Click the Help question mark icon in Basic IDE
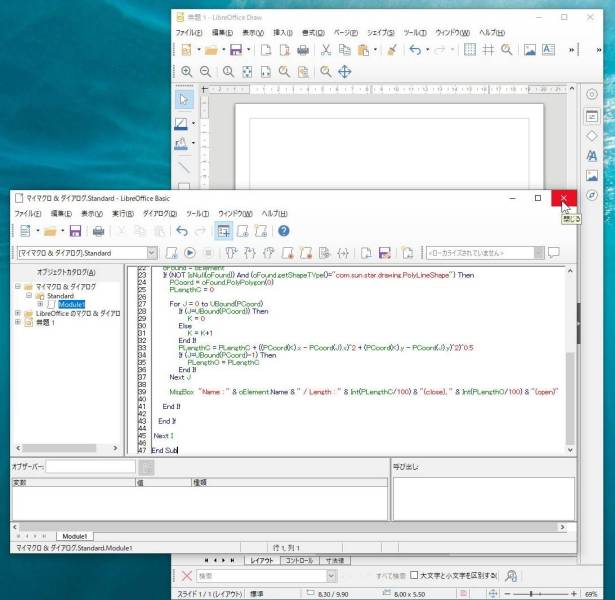 click(284, 231)
